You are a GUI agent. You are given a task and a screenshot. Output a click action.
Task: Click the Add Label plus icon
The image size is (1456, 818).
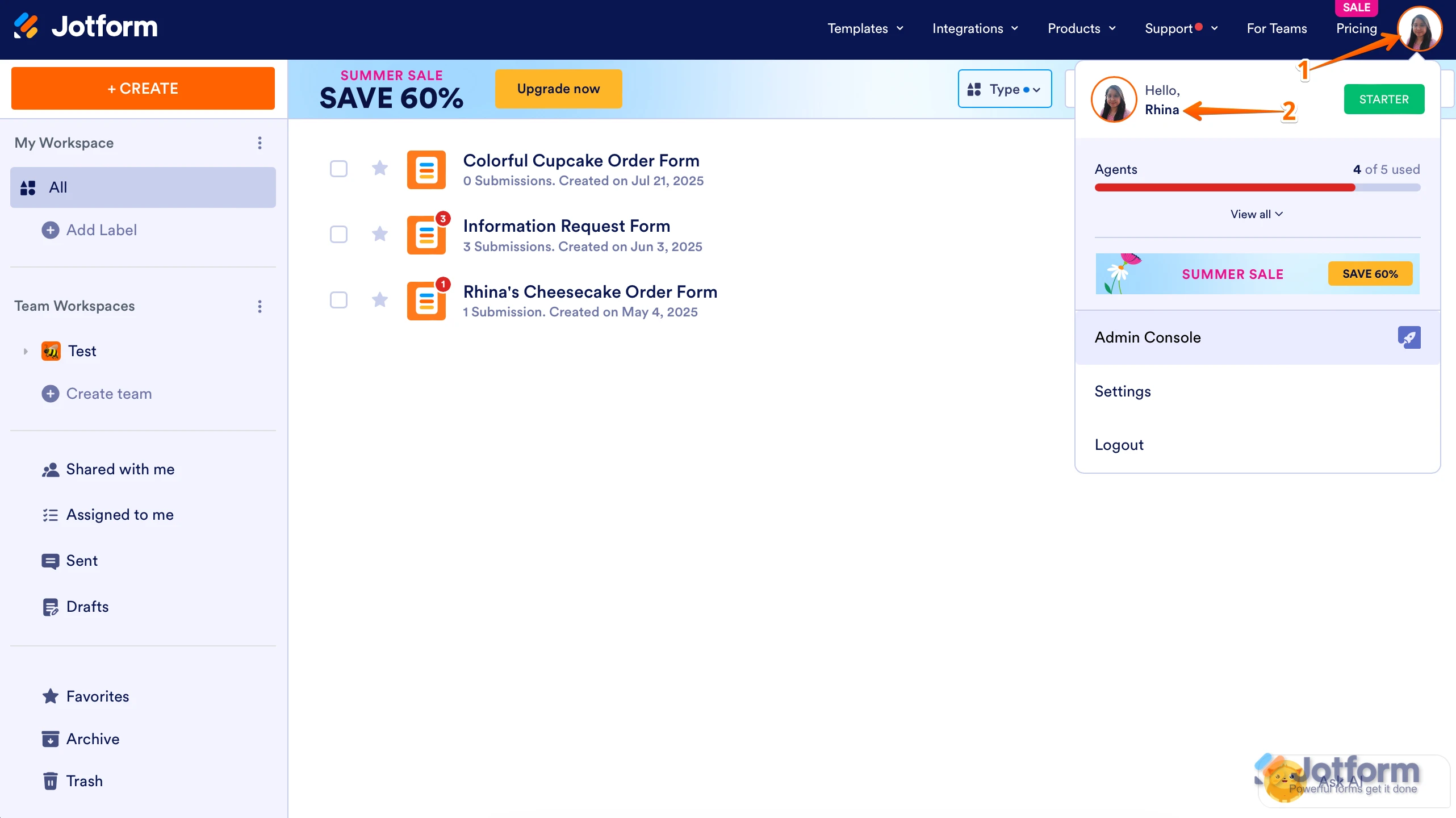point(51,230)
